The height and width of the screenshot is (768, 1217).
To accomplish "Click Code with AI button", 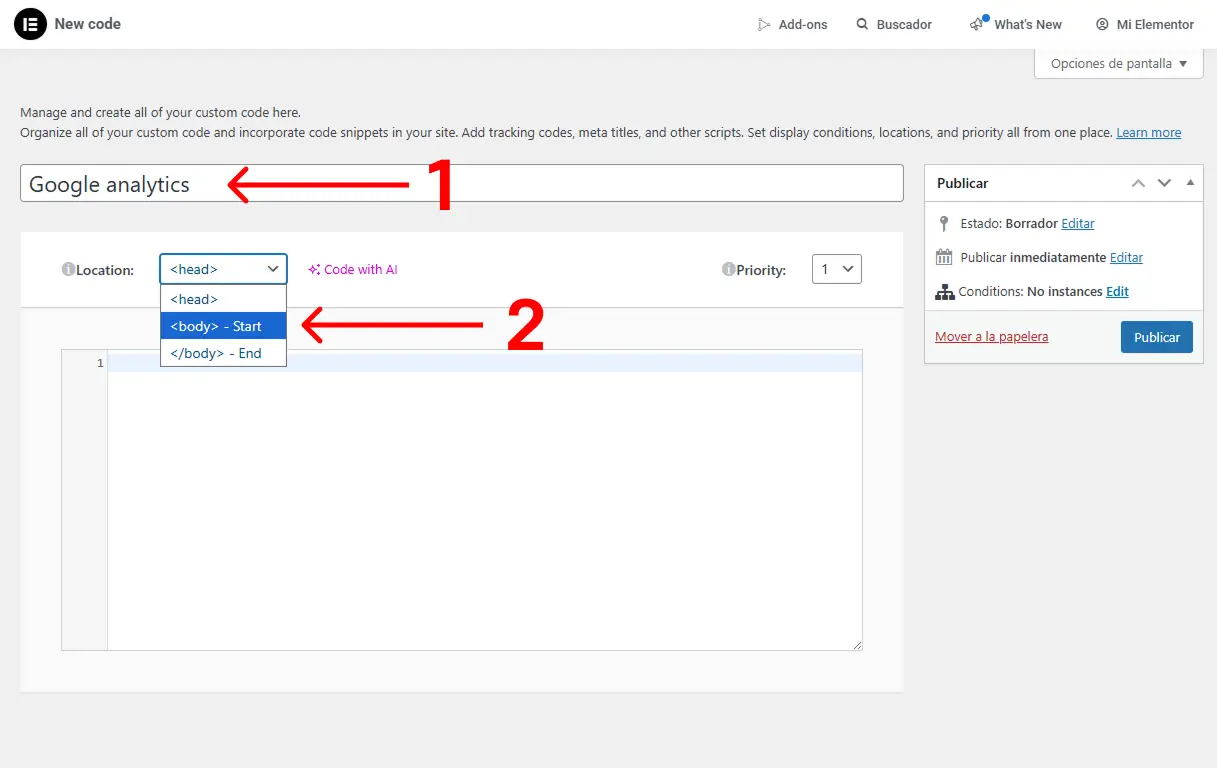I will [353, 270].
